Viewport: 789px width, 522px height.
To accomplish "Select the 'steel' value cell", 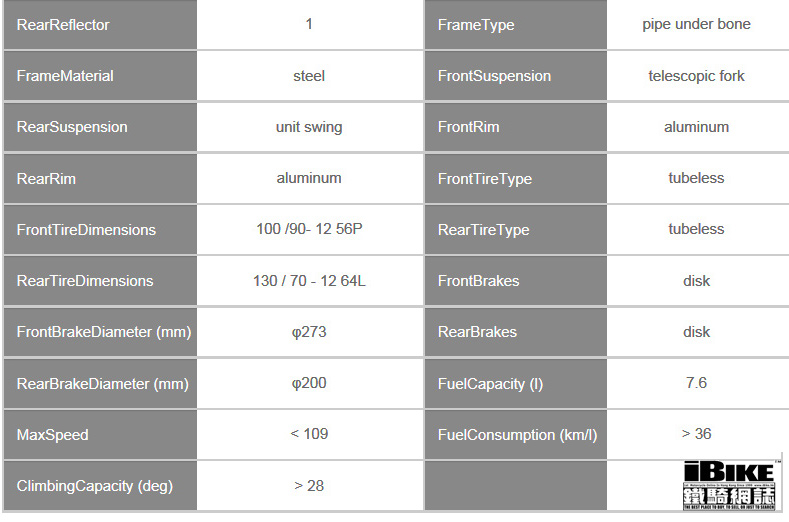I will point(309,76).
